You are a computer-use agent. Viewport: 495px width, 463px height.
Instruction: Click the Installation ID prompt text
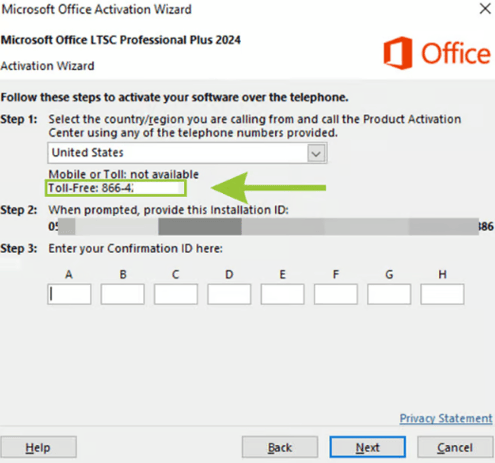pos(168,210)
